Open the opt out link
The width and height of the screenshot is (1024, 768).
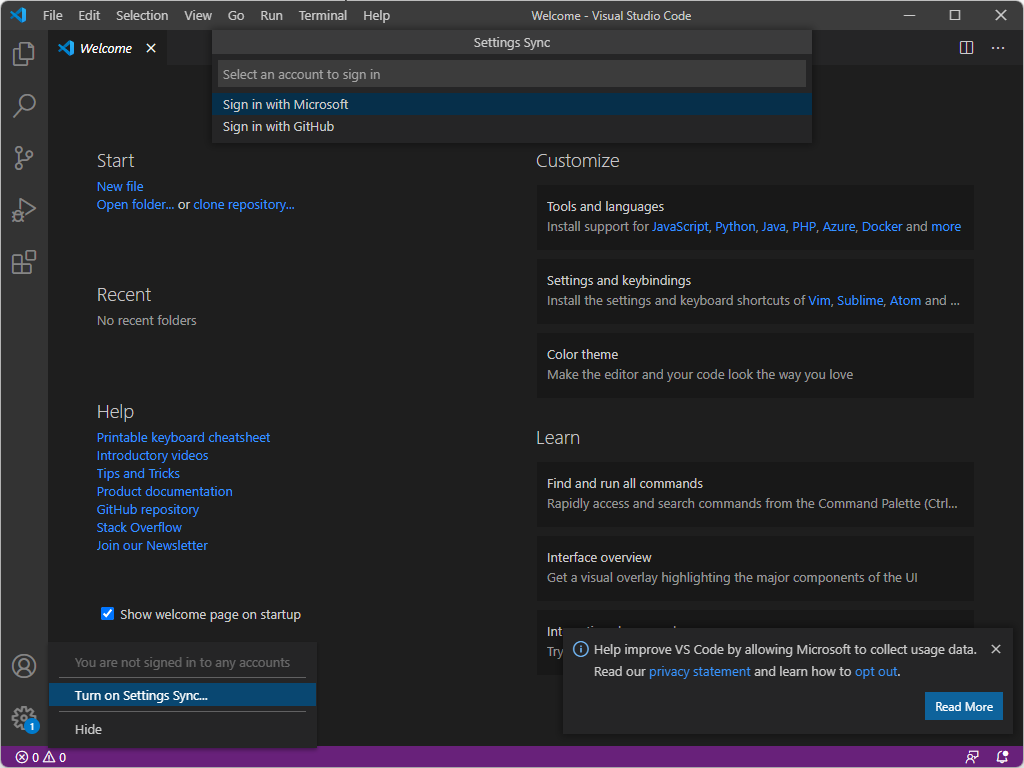[876, 671]
